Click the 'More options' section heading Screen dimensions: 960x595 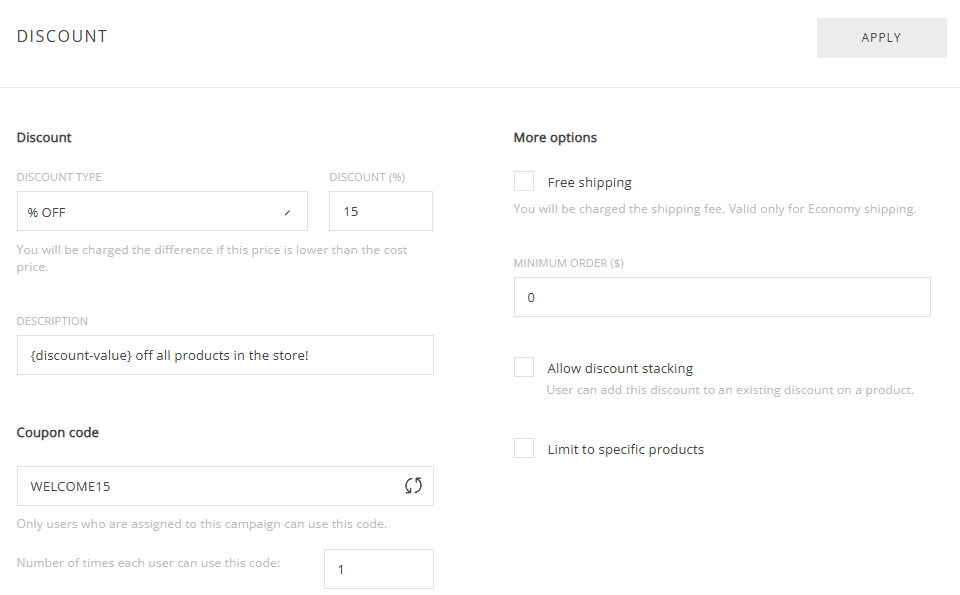click(x=555, y=138)
